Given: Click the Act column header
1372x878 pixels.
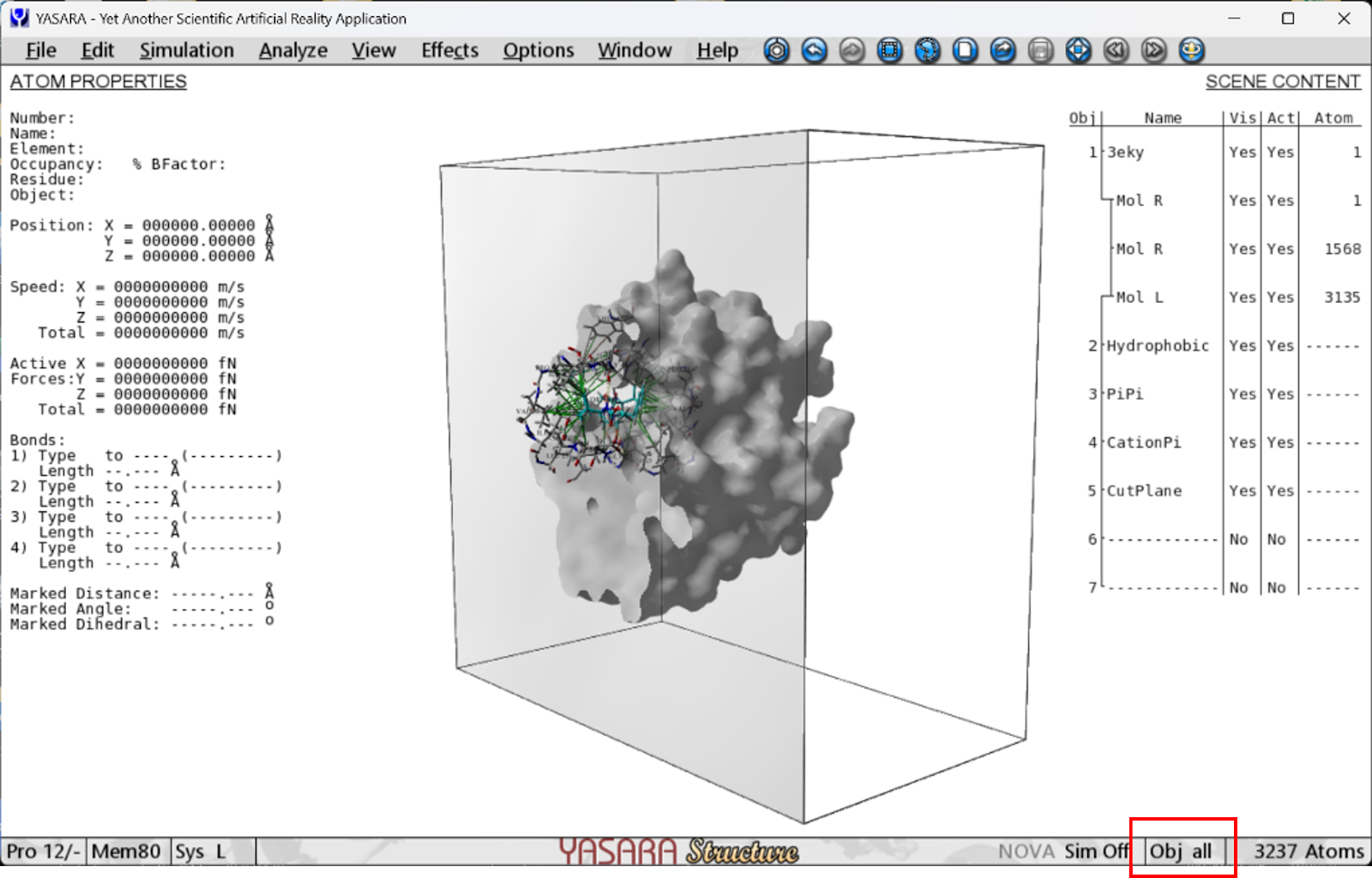Looking at the screenshot, I should [1280, 118].
